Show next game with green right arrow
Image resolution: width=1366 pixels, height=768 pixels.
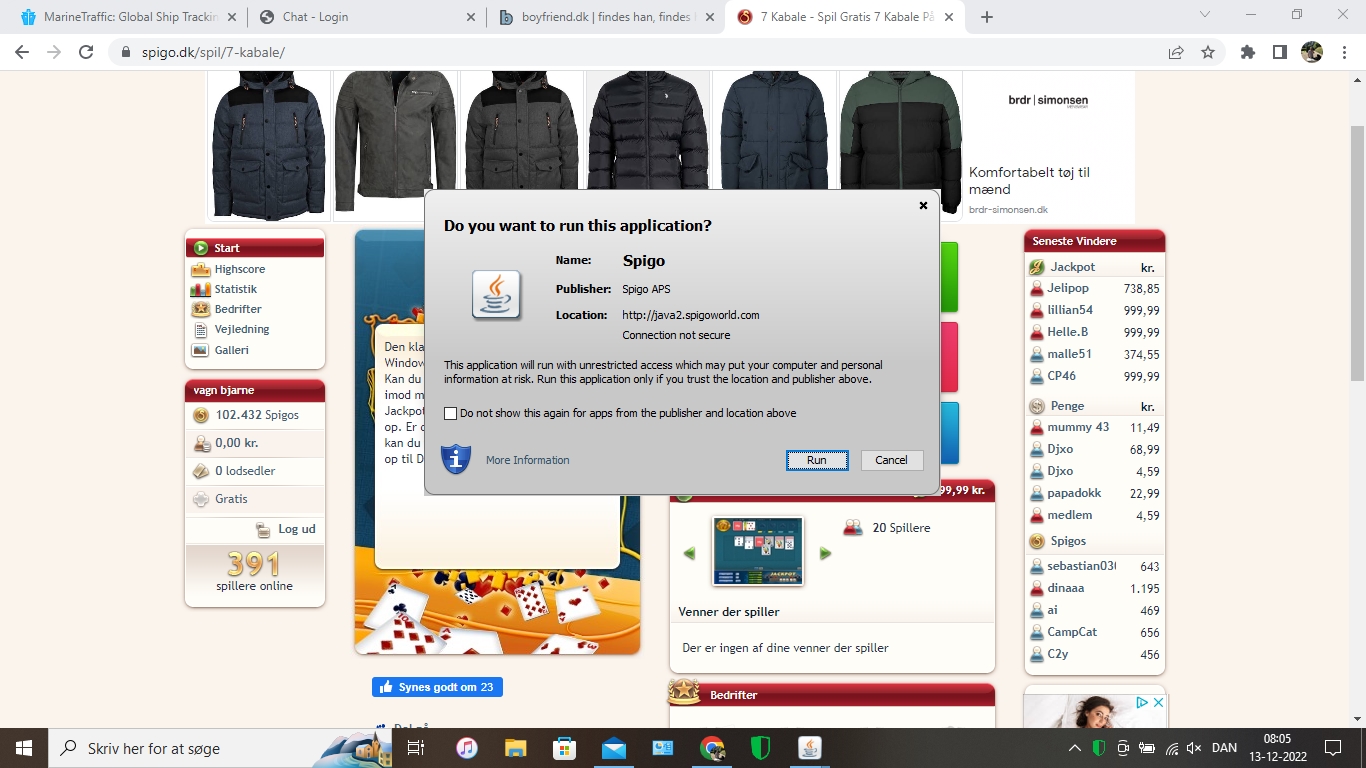click(x=825, y=553)
